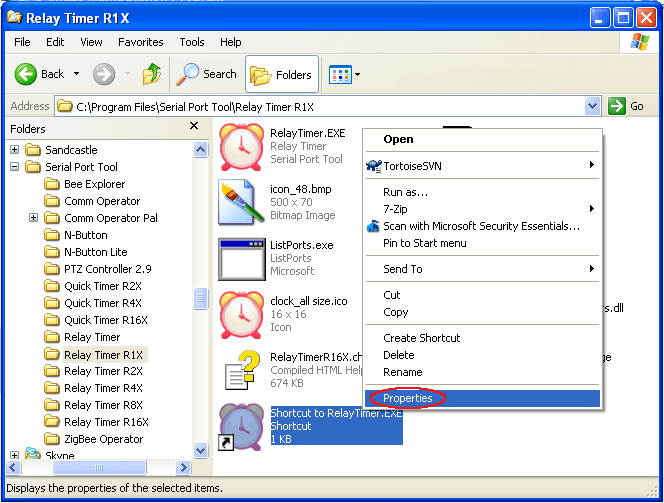The height and width of the screenshot is (503, 664).
Task: Click the ListPorts.exe window icon
Action: [x=241, y=259]
